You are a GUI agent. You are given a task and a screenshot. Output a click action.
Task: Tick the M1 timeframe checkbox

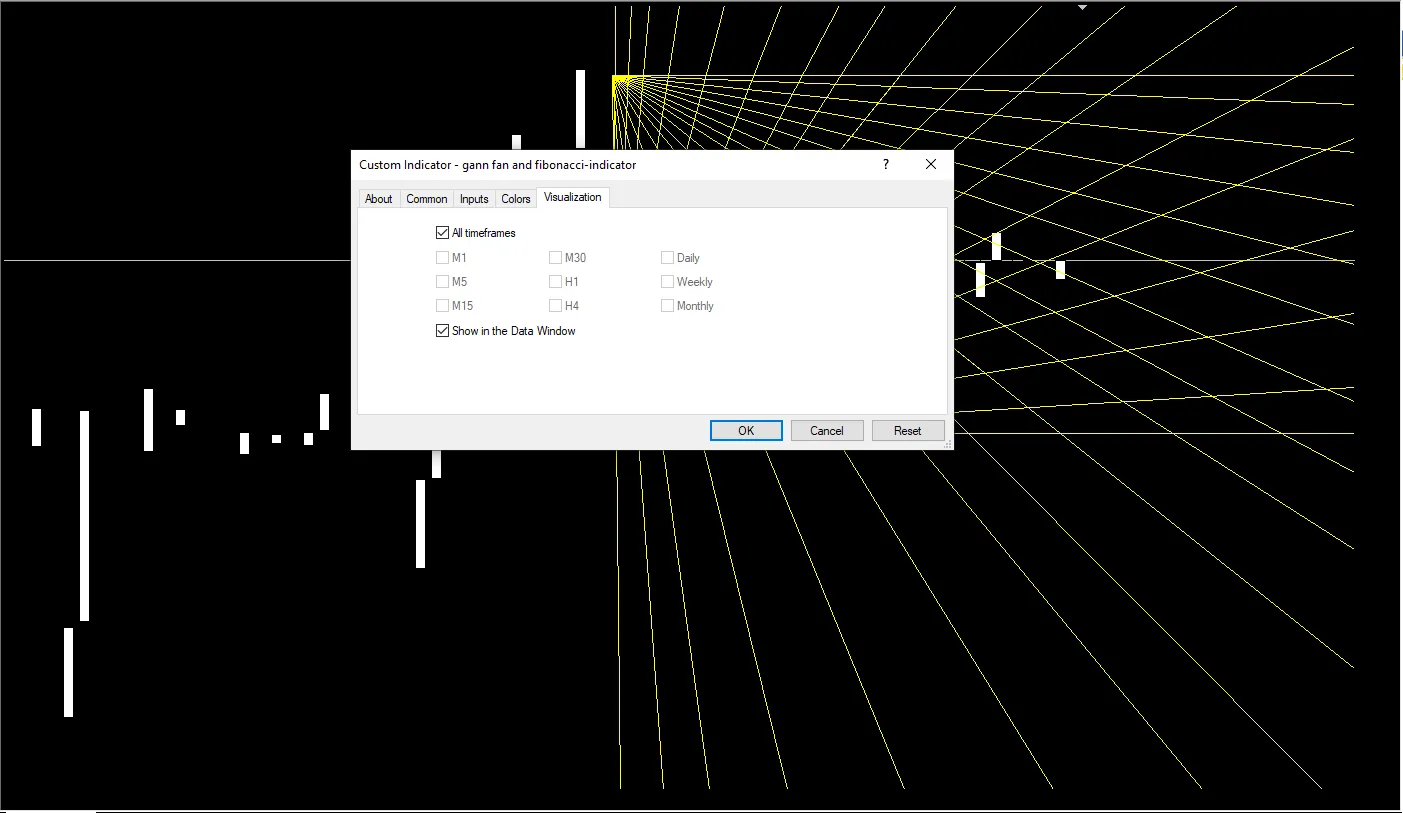pos(443,258)
